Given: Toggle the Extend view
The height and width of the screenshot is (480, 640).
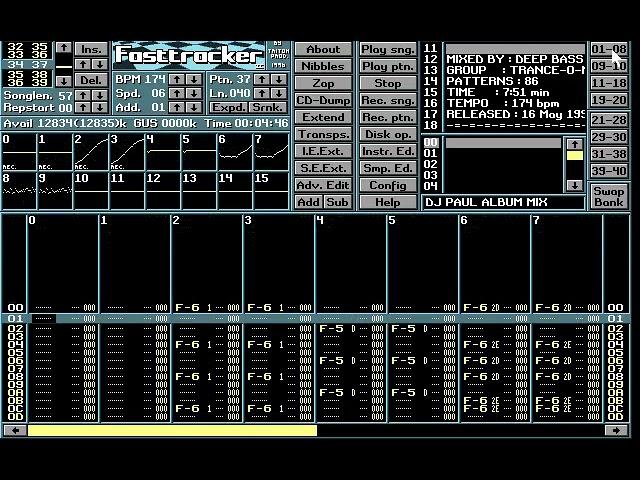Looking at the screenshot, I should 323,118.
